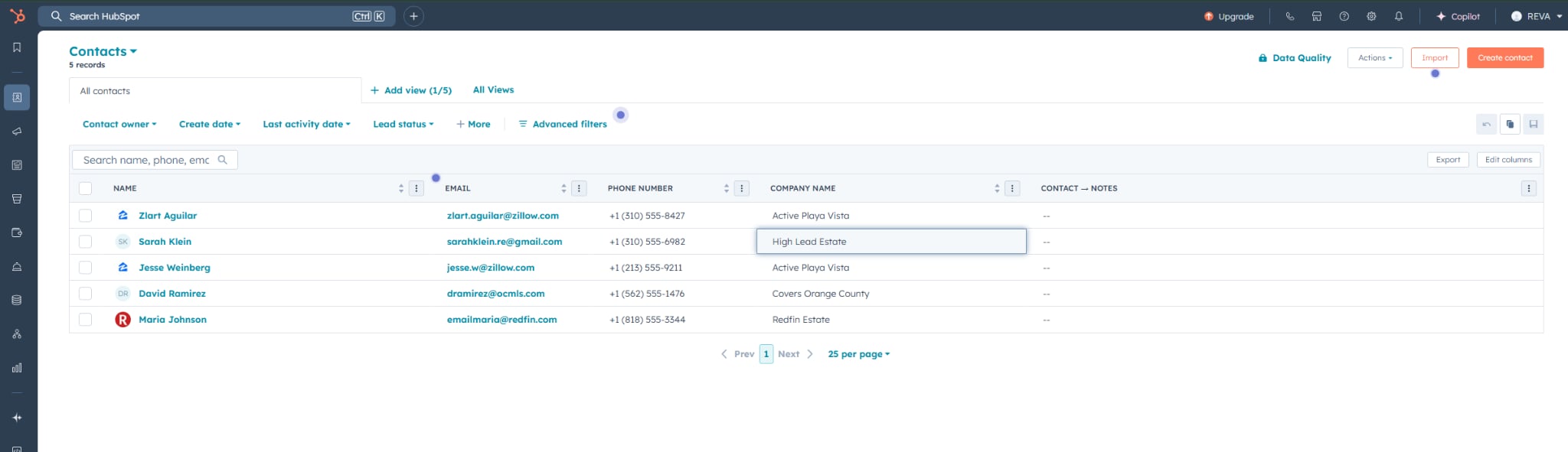Click the help question mark icon
Image resolution: width=1568 pixels, height=452 pixels.
[1344, 16]
